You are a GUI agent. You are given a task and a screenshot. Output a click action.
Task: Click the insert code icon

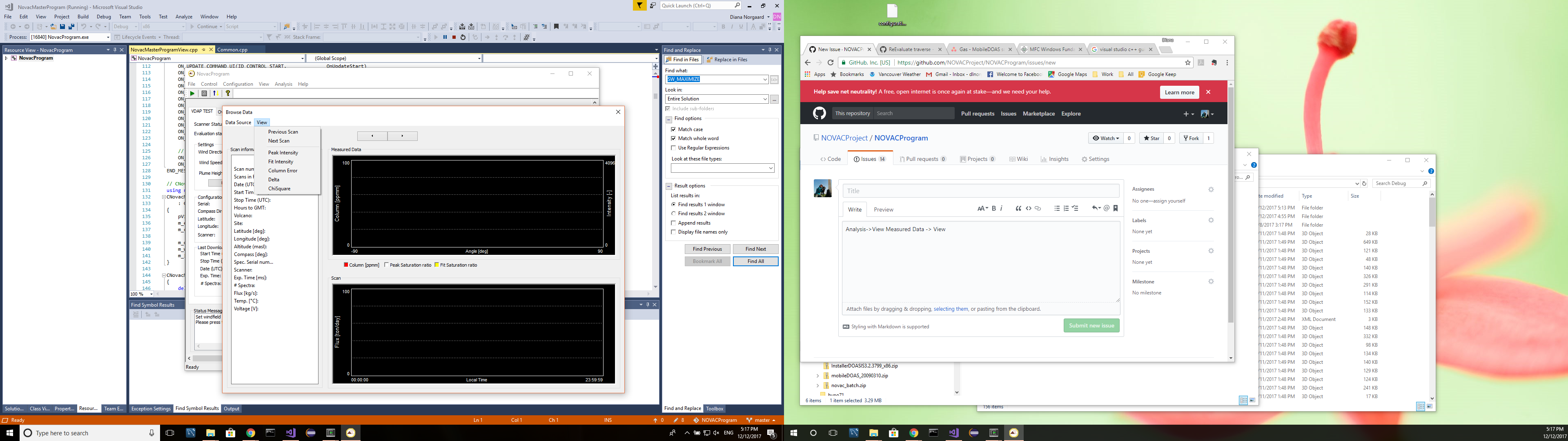(x=1028, y=208)
